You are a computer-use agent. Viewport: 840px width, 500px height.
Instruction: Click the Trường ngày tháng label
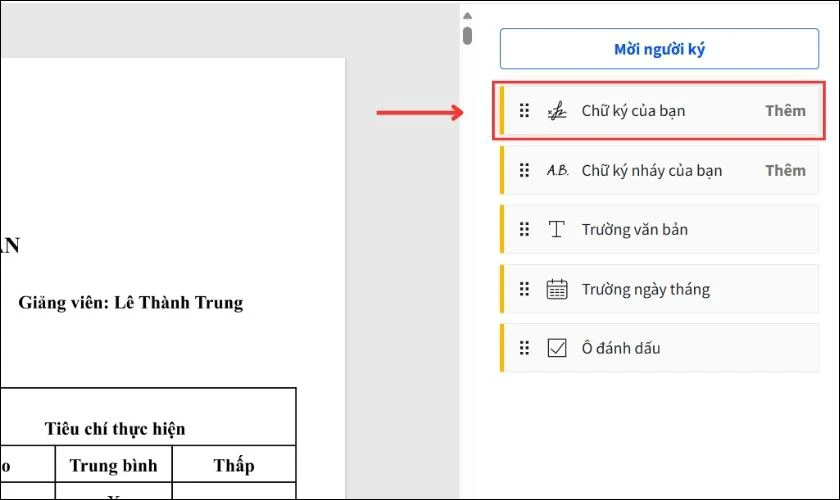point(646,289)
